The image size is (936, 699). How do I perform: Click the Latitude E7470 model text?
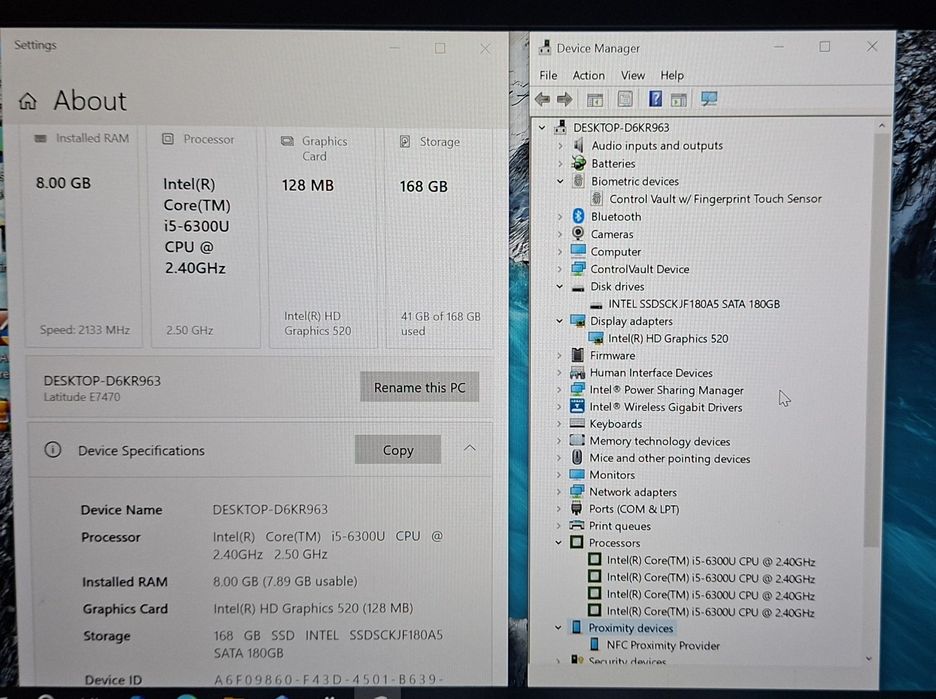(x=82, y=397)
